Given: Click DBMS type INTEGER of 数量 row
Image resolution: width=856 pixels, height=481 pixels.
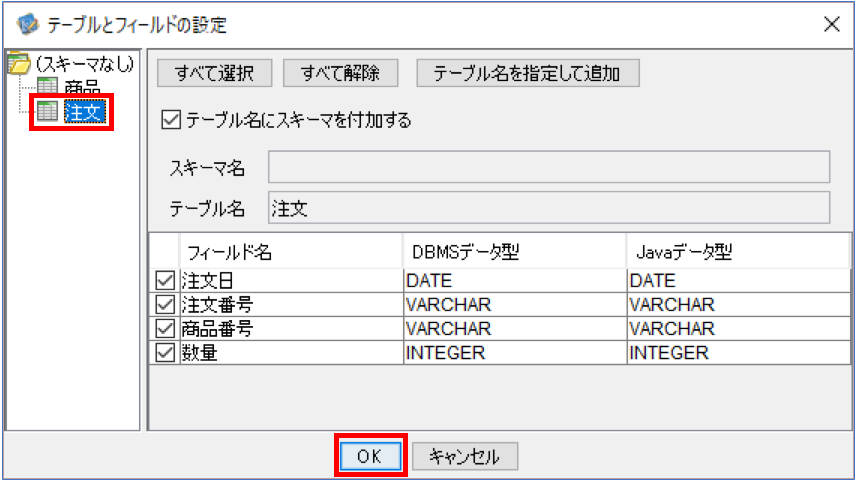Looking at the screenshot, I should tap(515, 353).
